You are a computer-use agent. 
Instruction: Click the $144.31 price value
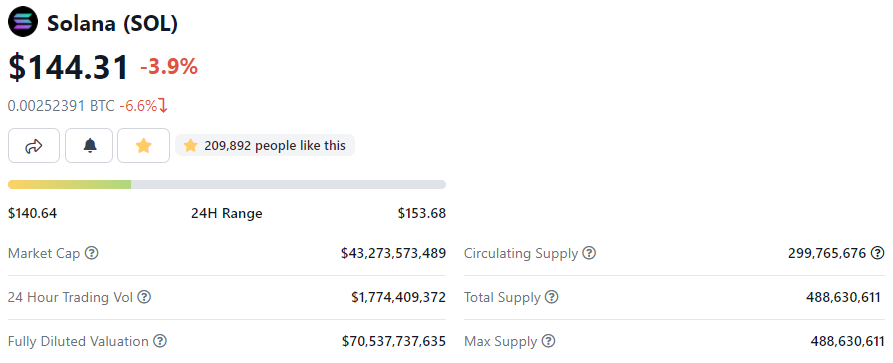click(x=68, y=67)
